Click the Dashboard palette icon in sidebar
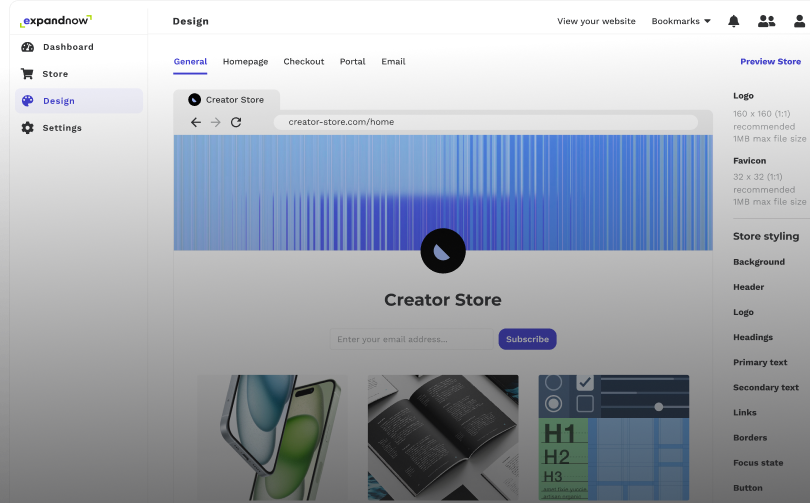810x503 pixels. coord(28,47)
